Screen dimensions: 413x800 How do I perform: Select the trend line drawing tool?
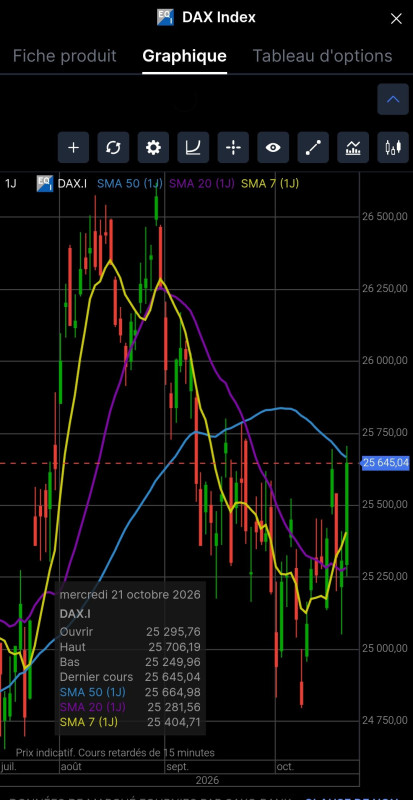pyautogui.click(x=313, y=147)
